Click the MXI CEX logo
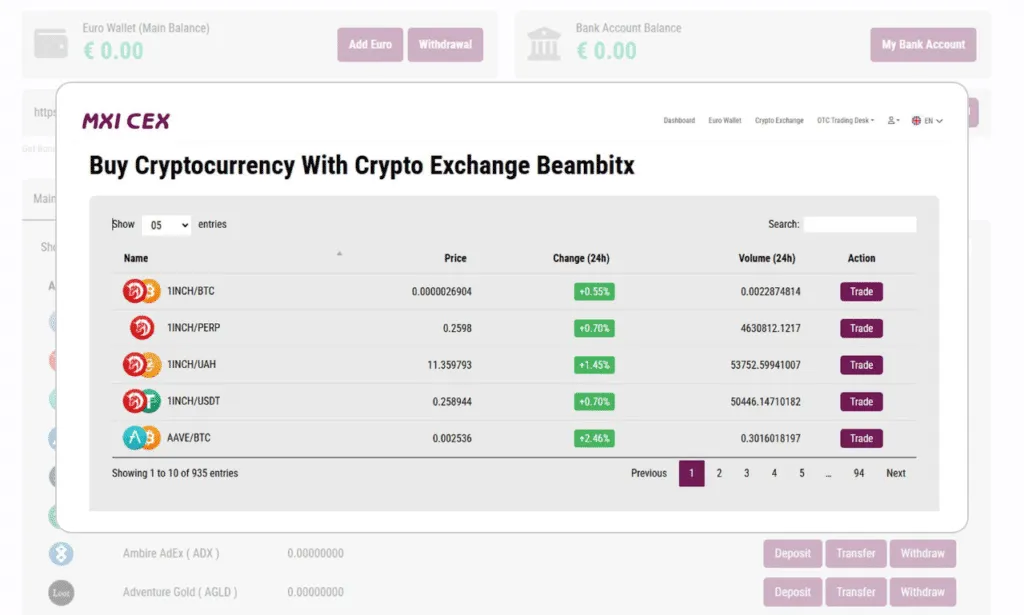 (126, 121)
